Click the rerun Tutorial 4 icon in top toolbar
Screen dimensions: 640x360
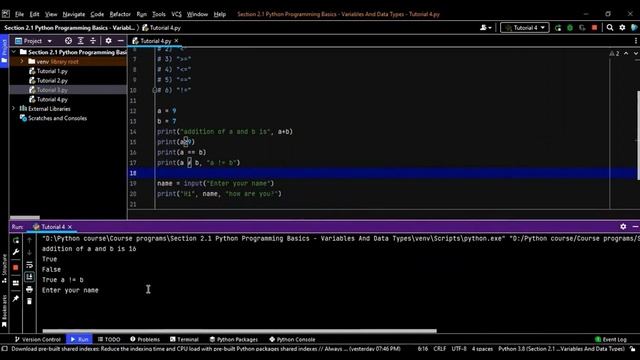coord(558,28)
